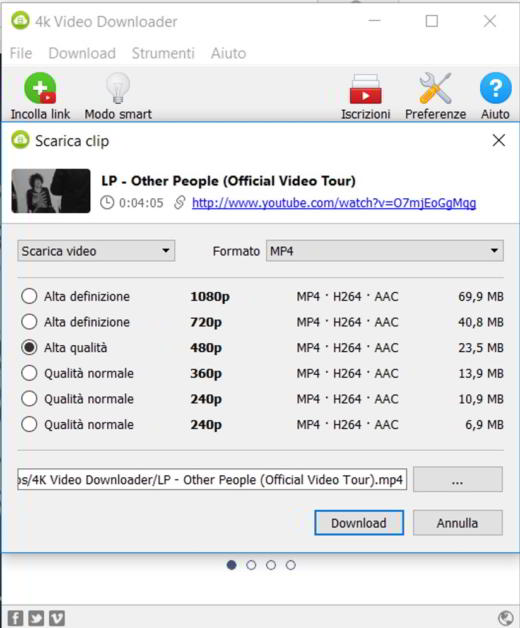The image size is (520, 628).
Task: Open the Strumenti menu
Action: [163, 53]
